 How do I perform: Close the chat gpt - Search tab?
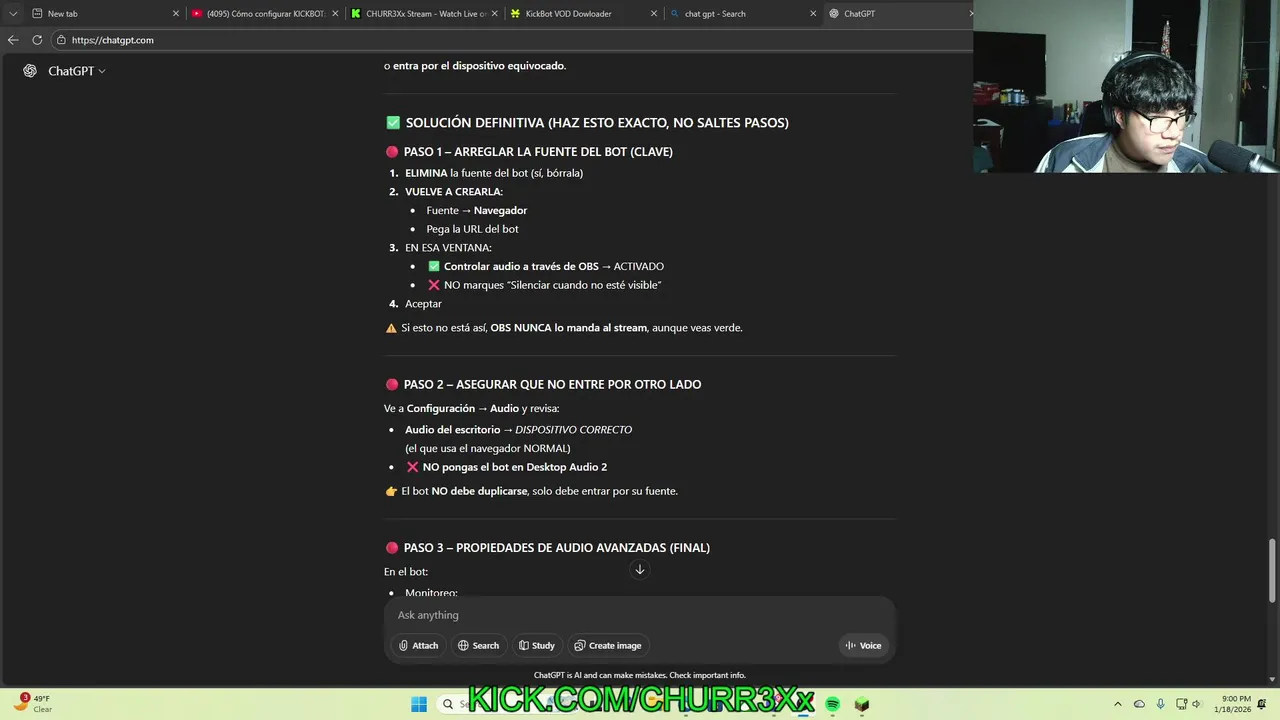click(x=814, y=14)
